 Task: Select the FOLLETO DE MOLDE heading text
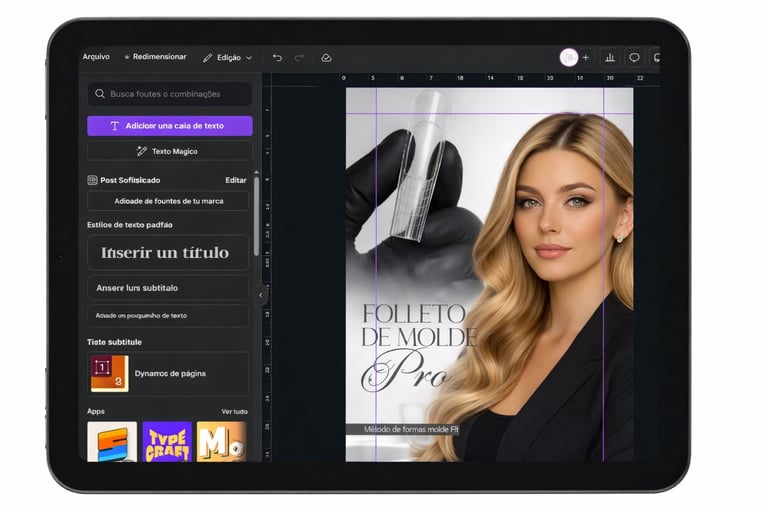(x=419, y=325)
